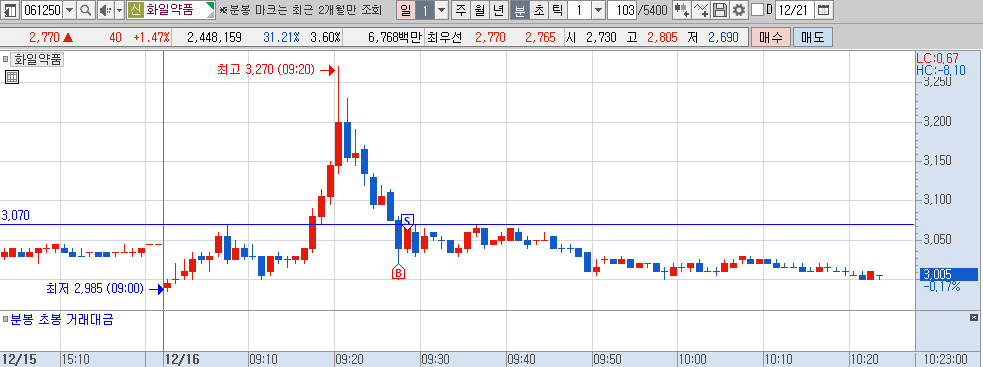
Task: Click the save chart floppy disk icon
Action: tap(720, 10)
